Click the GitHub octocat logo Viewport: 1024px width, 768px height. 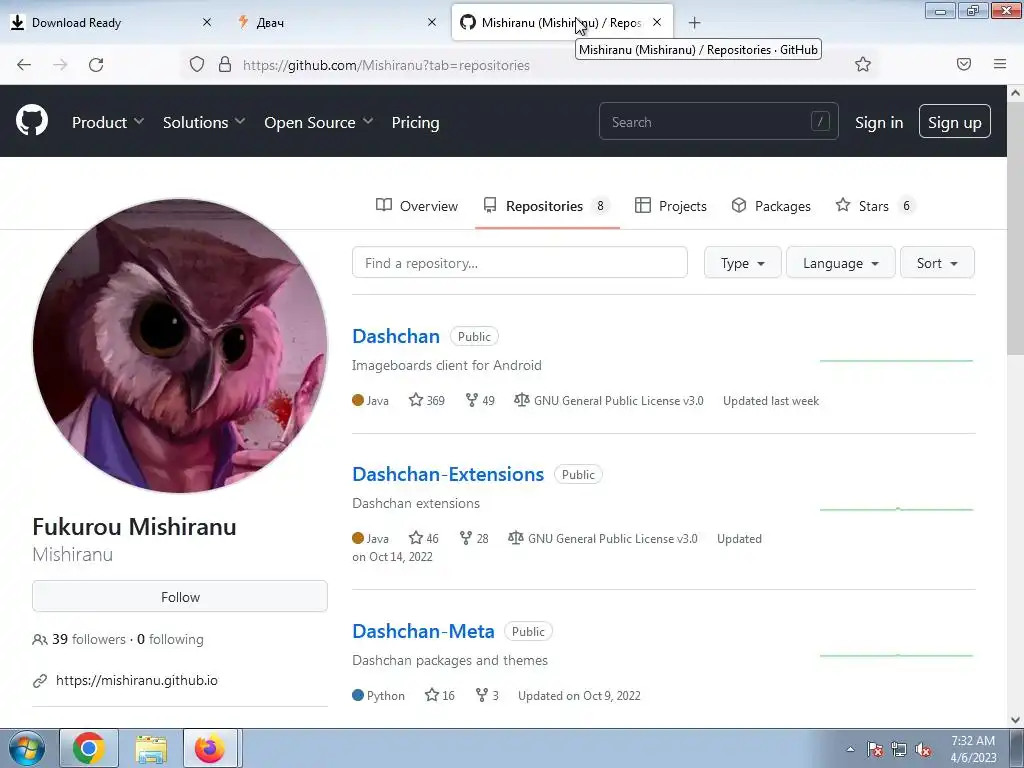pos(32,121)
